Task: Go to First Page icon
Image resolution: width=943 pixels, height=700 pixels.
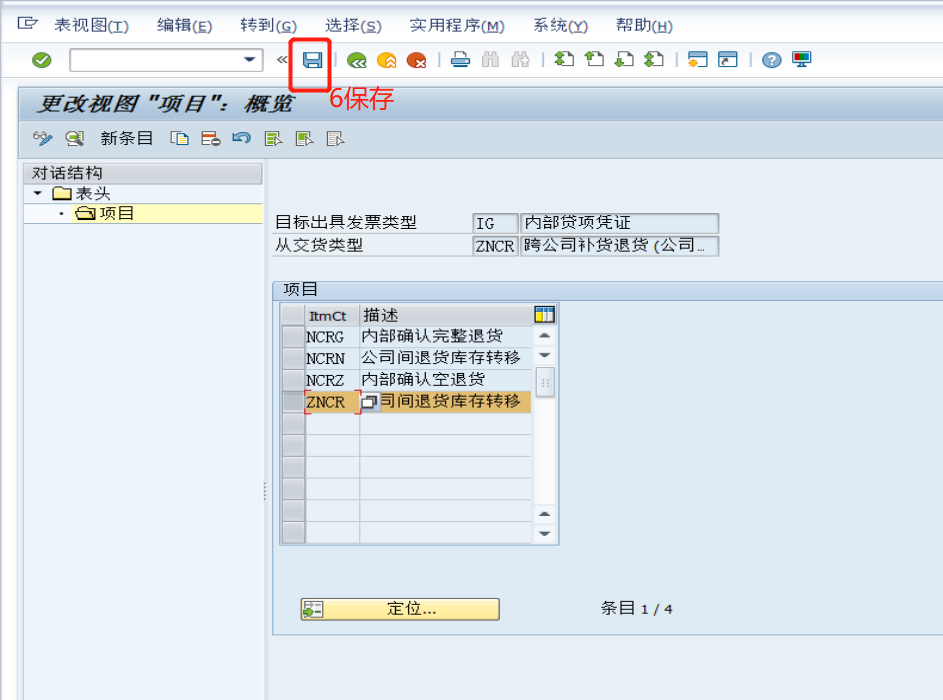Action: [x=564, y=59]
